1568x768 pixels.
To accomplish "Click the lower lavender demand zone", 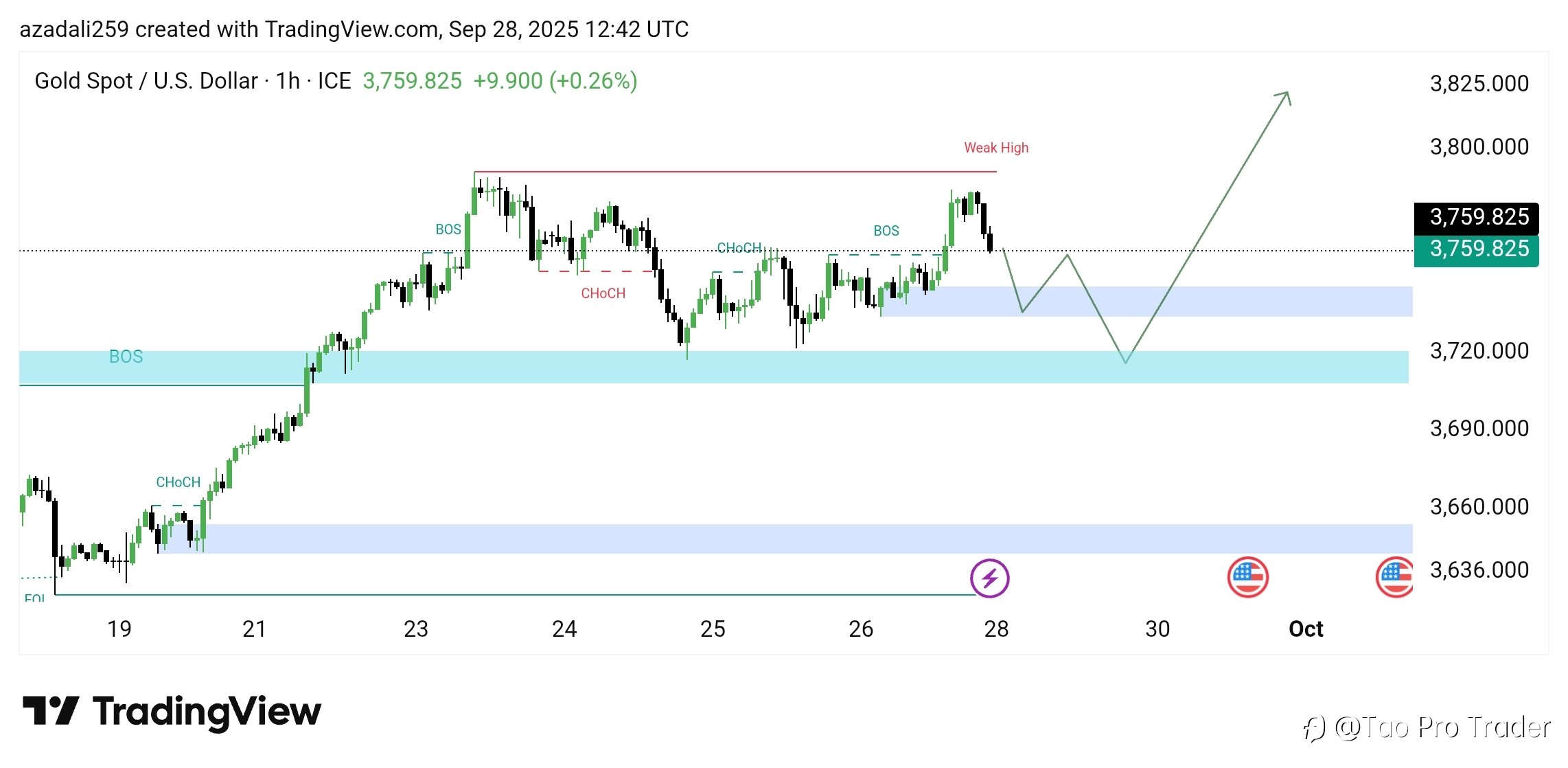I will pyautogui.click(x=755, y=539).
